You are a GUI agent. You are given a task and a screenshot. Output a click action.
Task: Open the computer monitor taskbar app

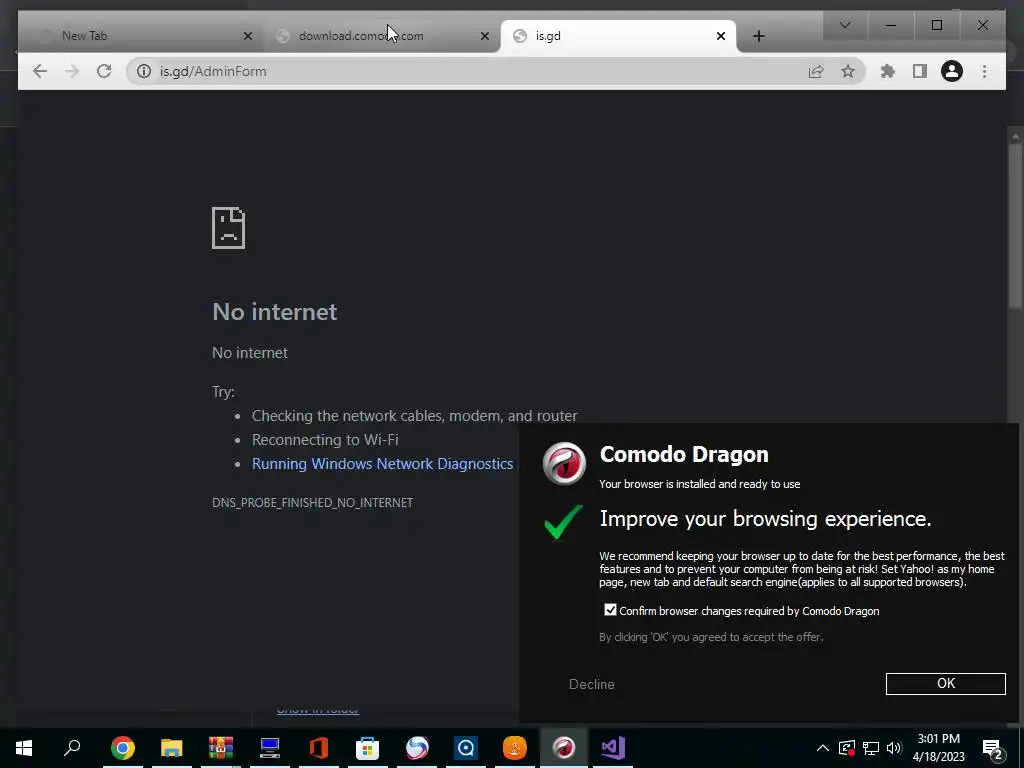point(270,748)
